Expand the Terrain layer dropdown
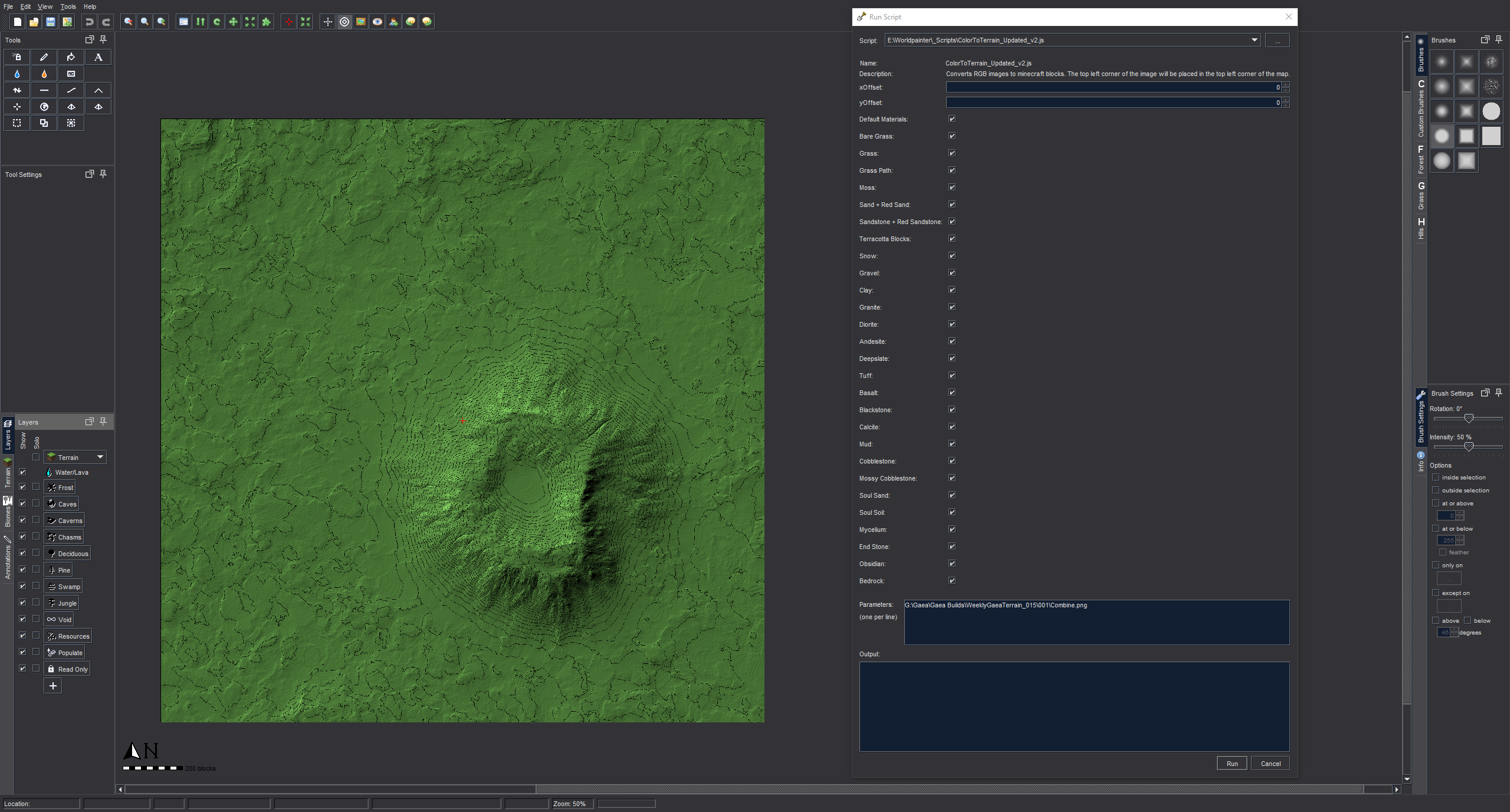 (100, 457)
